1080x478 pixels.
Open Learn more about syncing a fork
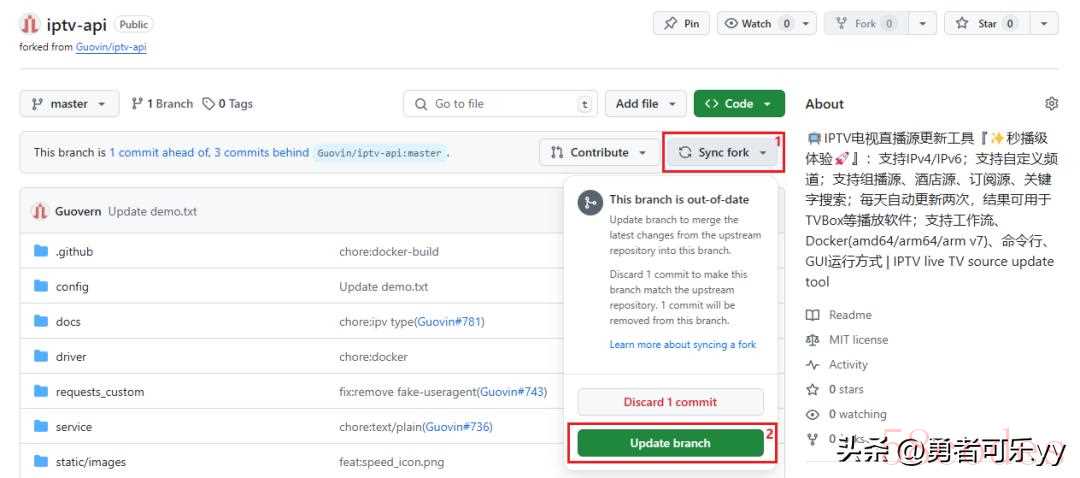tap(683, 344)
